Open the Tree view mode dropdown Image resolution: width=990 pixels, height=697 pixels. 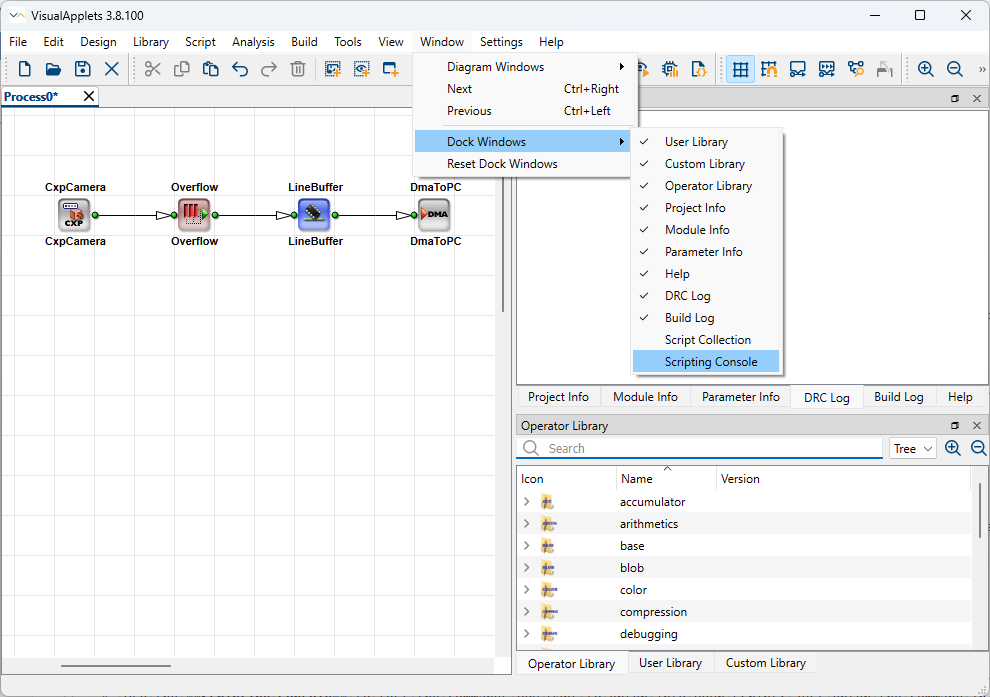pyautogui.click(x=913, y=448)
